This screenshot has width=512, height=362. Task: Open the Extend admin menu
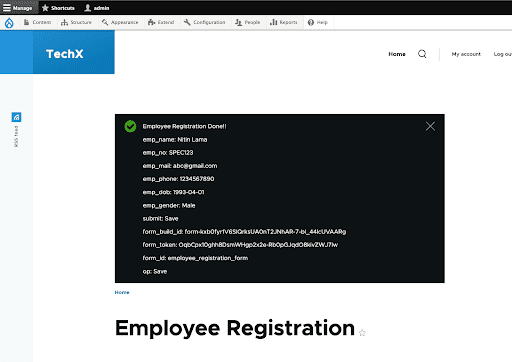click(161, 22)
